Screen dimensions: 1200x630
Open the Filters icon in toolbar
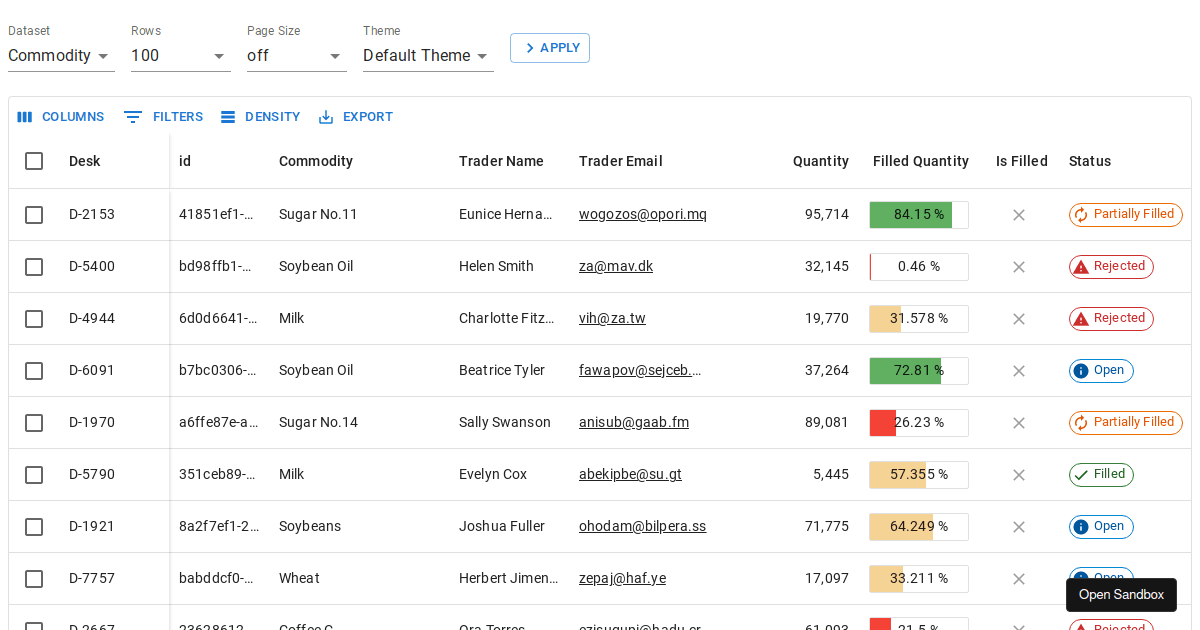(133, 117)
